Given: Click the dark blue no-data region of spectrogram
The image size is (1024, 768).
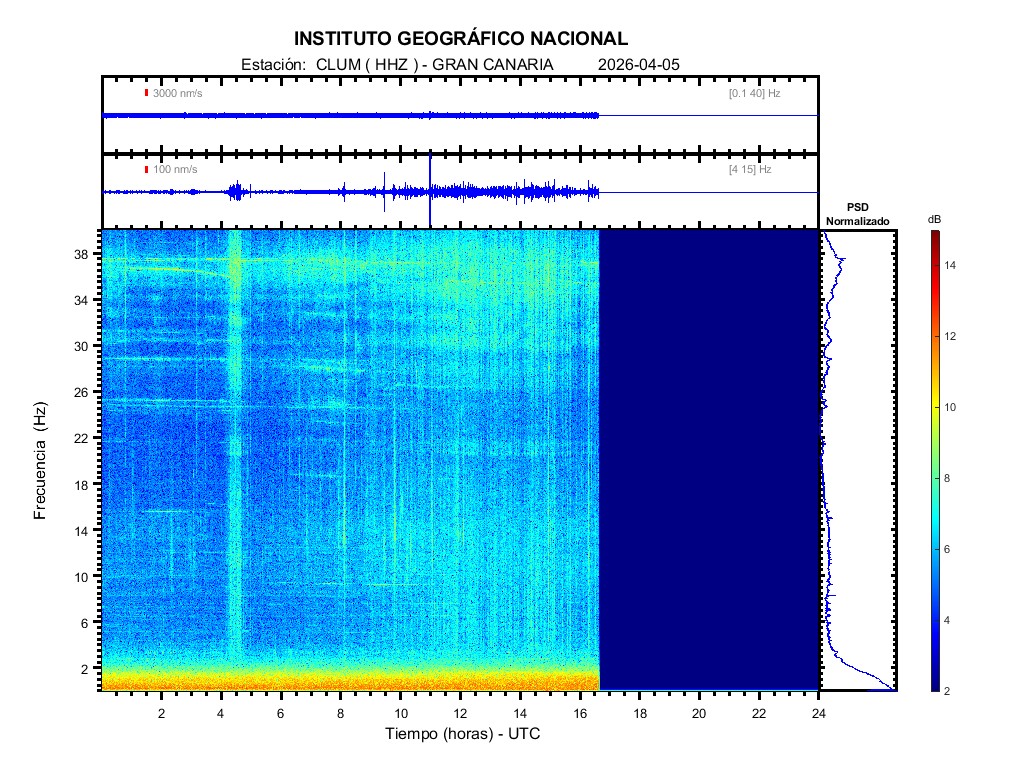Looking at the screenshot, I should (x=708, y=460).
